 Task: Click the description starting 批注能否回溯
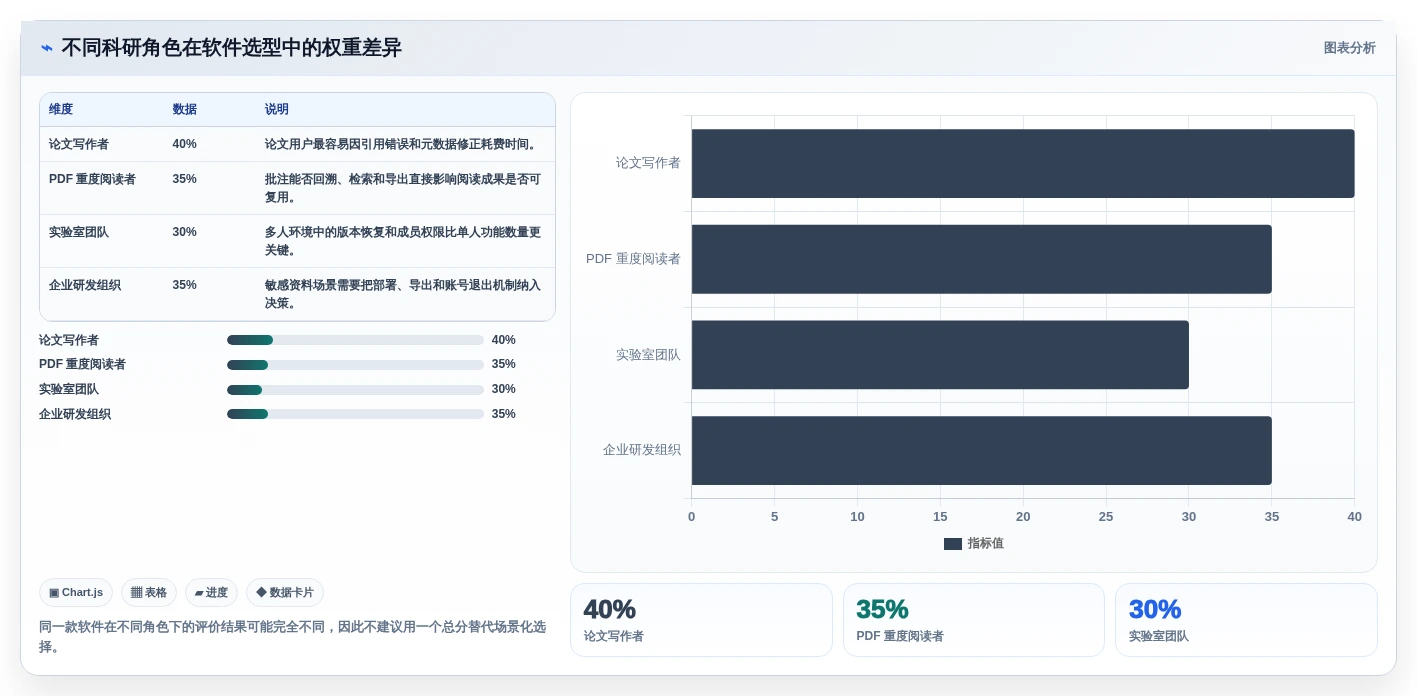coord(403,188)
